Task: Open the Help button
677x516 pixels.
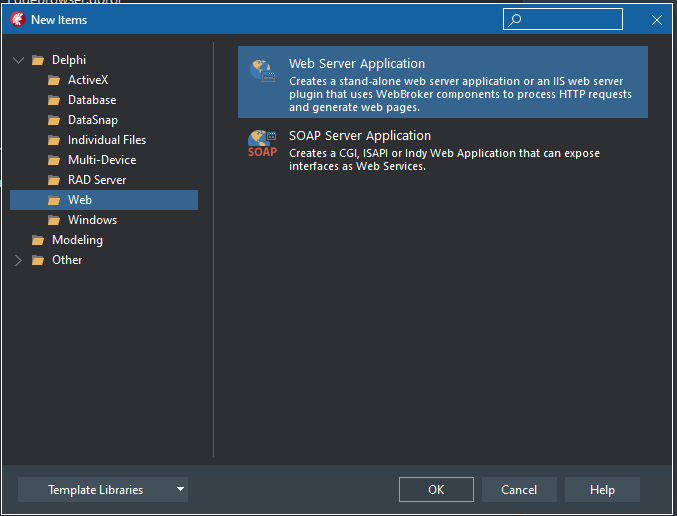Action: point(602,489)
